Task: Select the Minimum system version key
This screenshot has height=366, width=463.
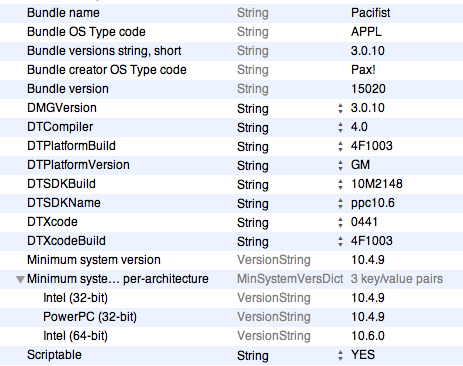Action: coord(94,260)
